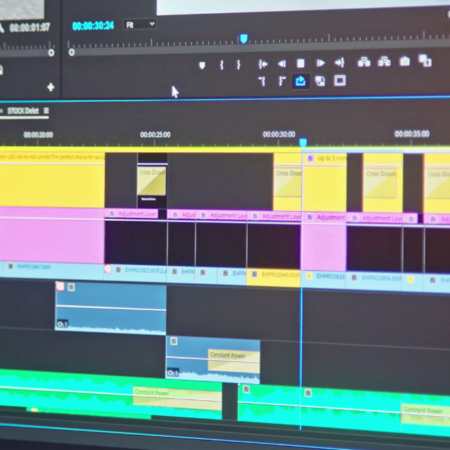This screenshot has height=450, width=450.
Task: Click the fx badge on 'Up to 5 met' clip
Action: pos(310,158)
